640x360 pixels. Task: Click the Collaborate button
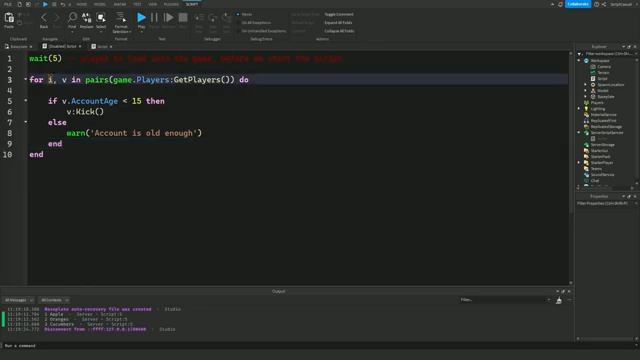tap(578, 4)
